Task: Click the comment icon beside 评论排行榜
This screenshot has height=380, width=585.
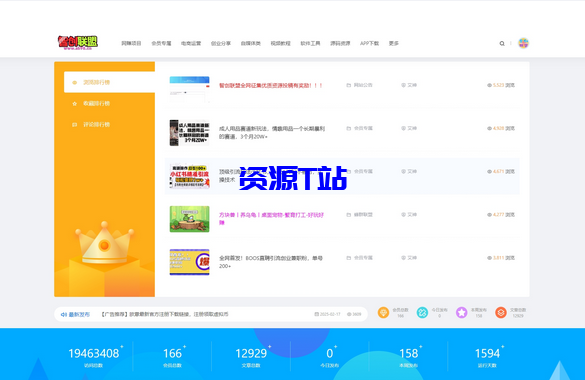Action: point(74,125)
